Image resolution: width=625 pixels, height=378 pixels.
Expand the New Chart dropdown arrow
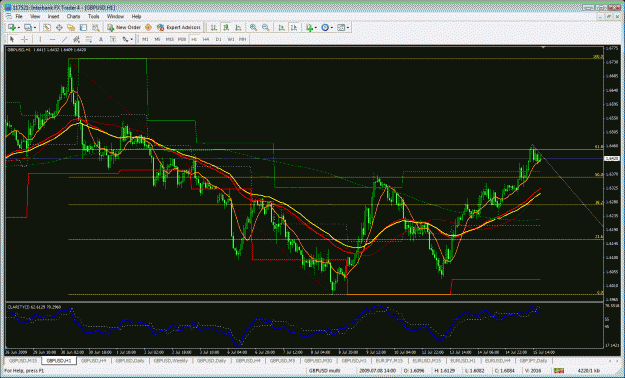[x=19, y=28]
